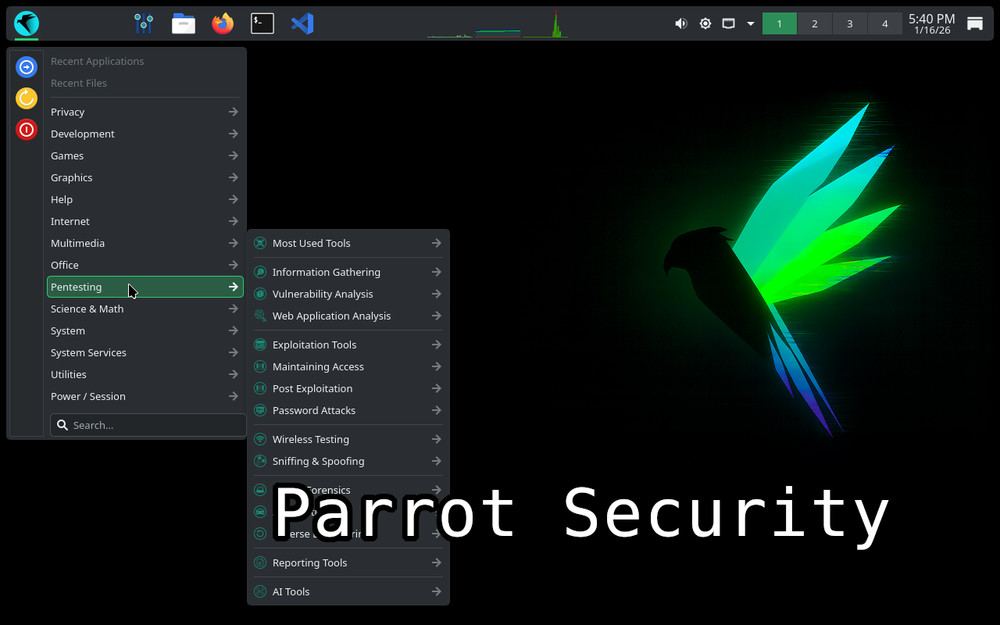1000x625 pixels.
Task: Open Visual Studio Code
Action: pos(302,23)
